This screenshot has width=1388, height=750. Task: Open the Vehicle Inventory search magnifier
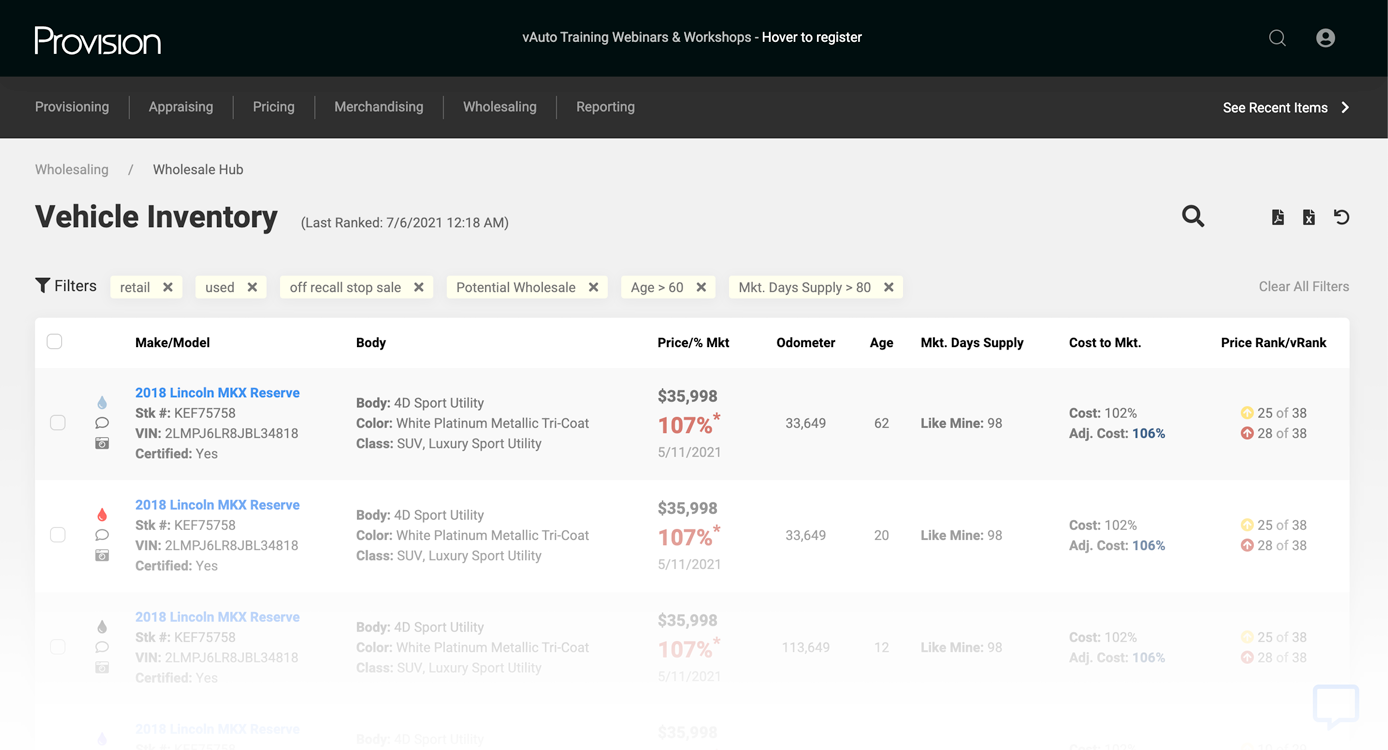[x=1193, y=216]
